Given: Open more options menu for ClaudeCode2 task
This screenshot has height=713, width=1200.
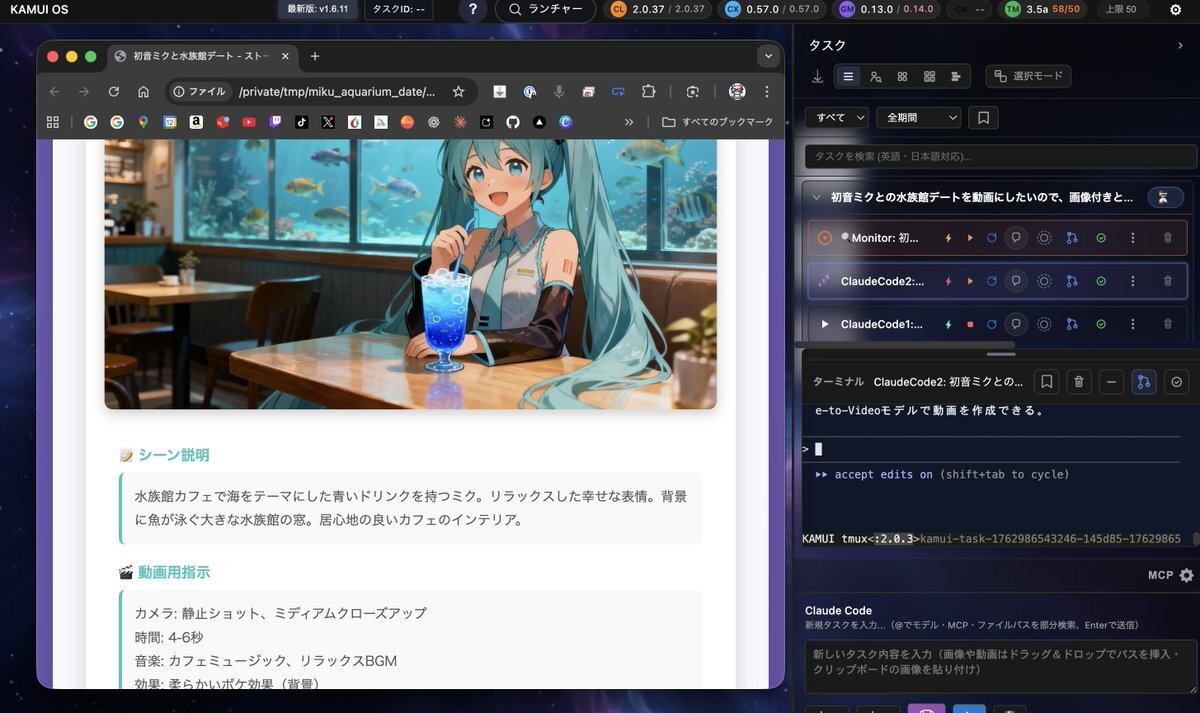Looking at the screenshot, I should [x=1132, y=281].
